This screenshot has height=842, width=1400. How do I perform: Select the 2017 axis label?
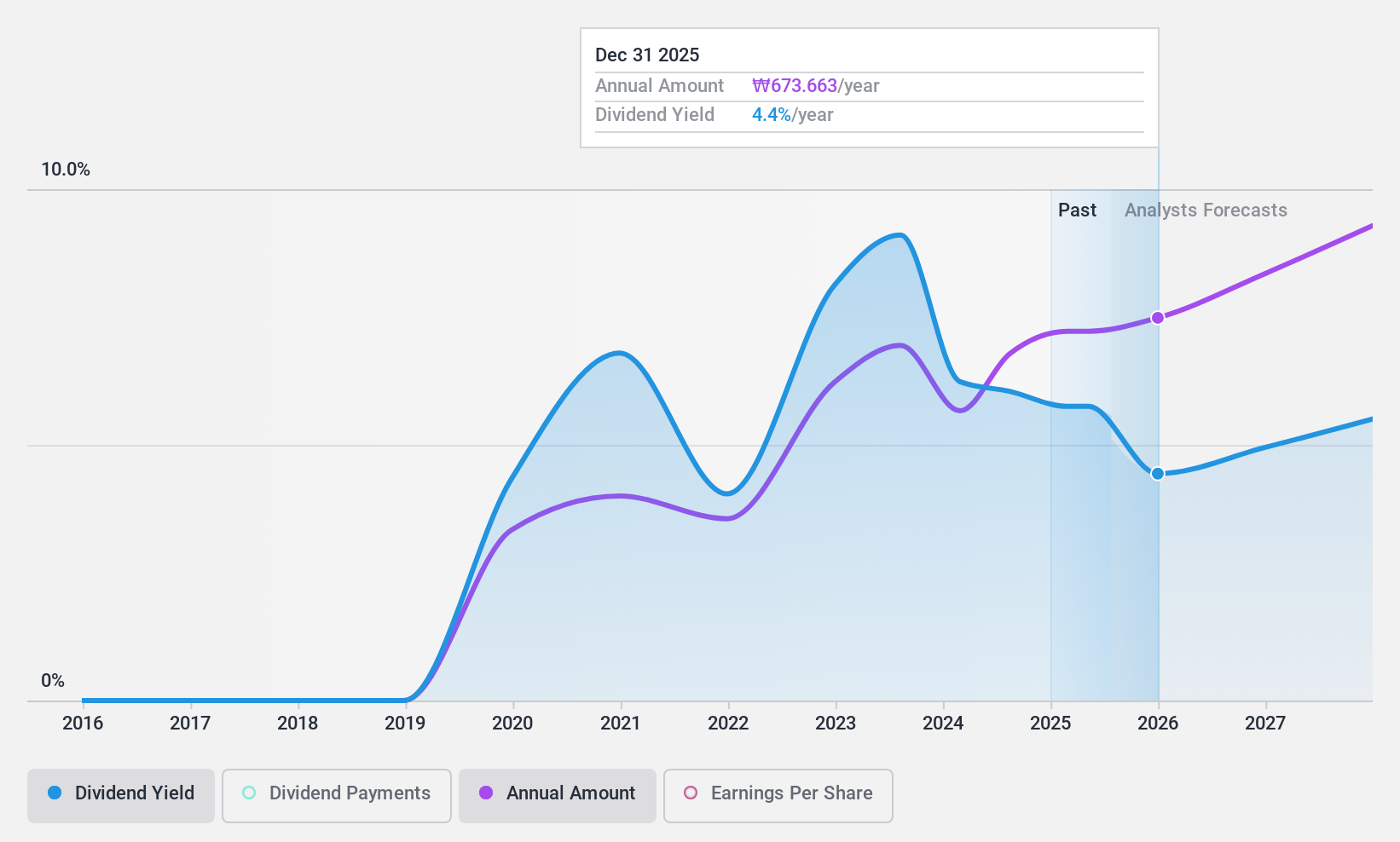tap(190, 724)
